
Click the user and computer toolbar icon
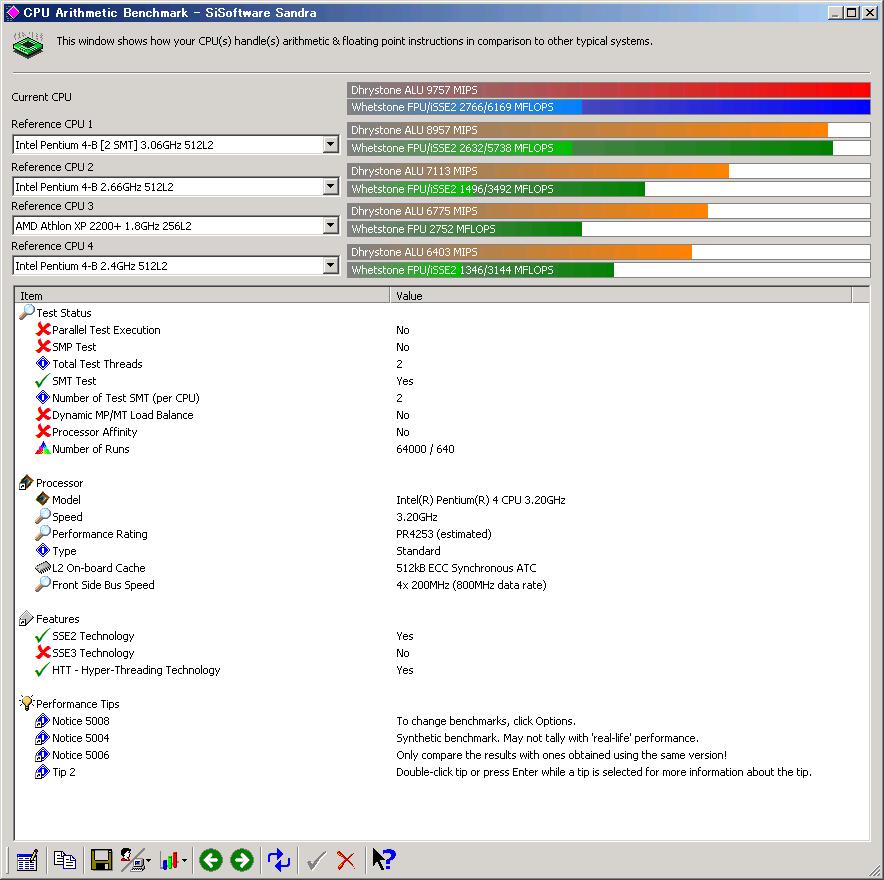(x=135, y=860)
